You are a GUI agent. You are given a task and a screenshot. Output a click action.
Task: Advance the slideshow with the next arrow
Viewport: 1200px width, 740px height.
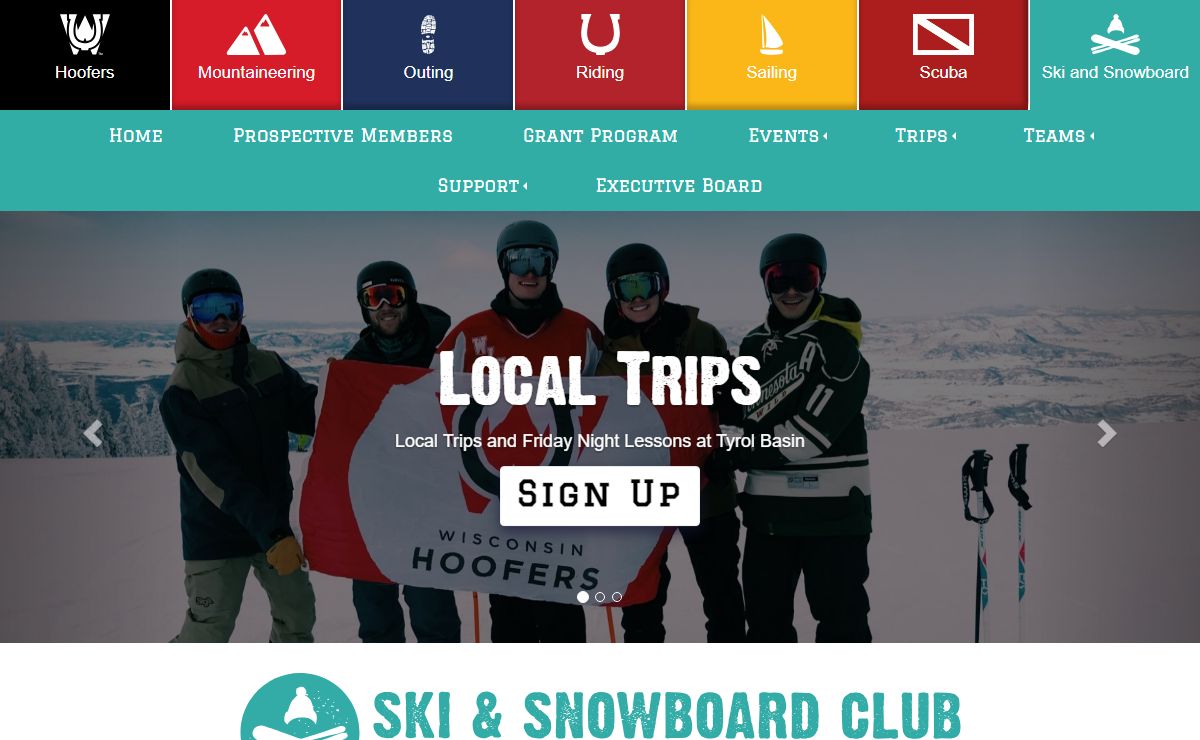pos(1106,433)
